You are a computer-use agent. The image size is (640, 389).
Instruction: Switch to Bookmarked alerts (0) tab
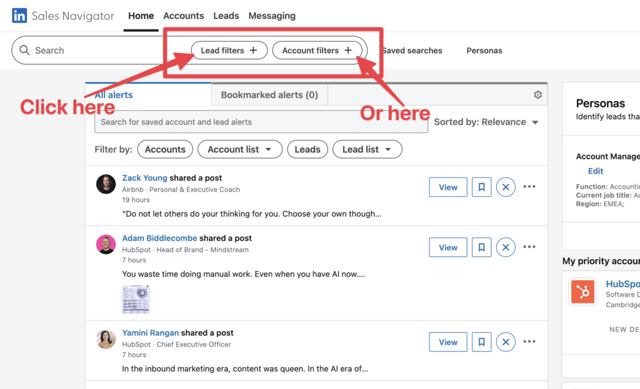pyautogui.click(x=269, y=95)
